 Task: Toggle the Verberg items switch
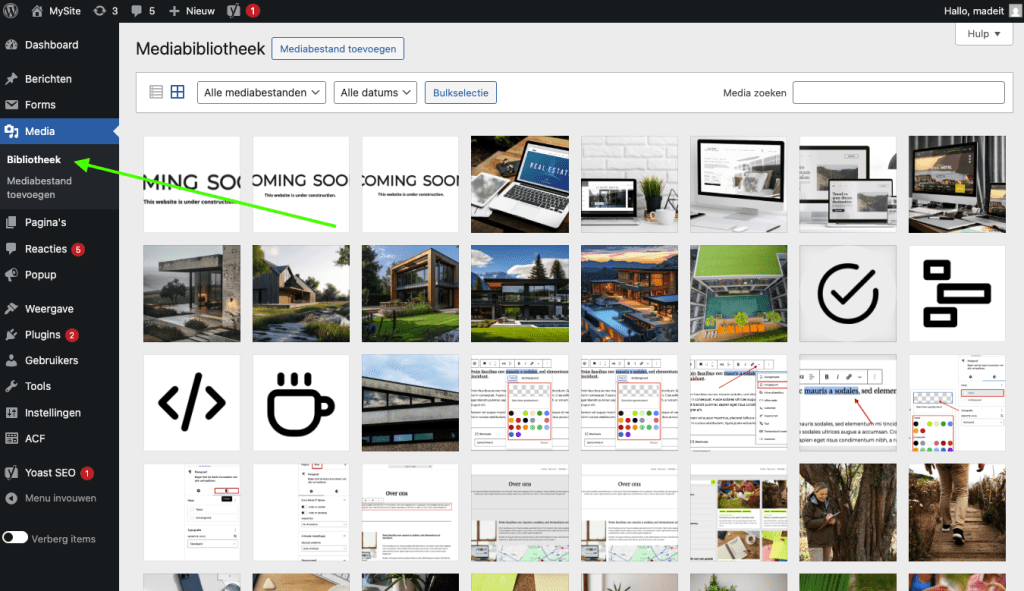15,537
